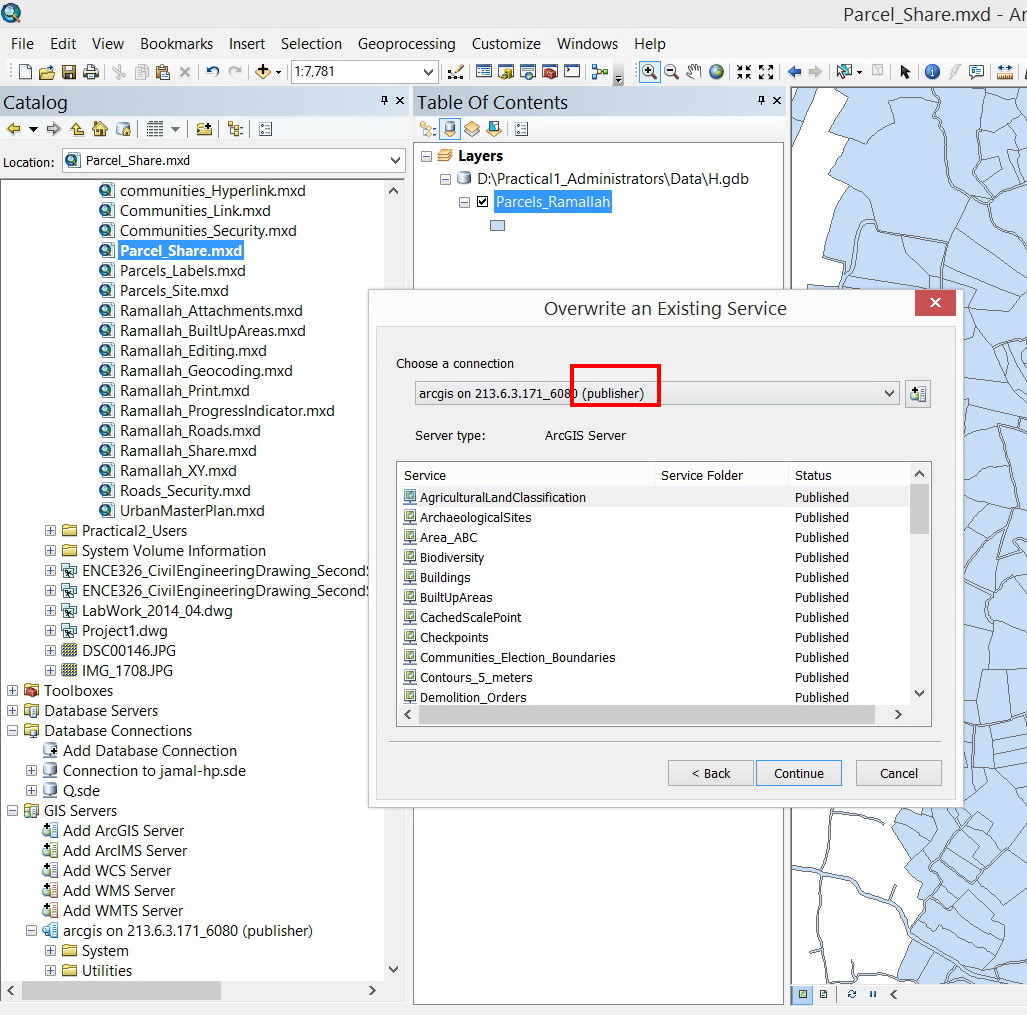Click the Undo arrow icon
Viewport: 1027px width, 1015px height.
pyautogui.click(x=212, y=72)
